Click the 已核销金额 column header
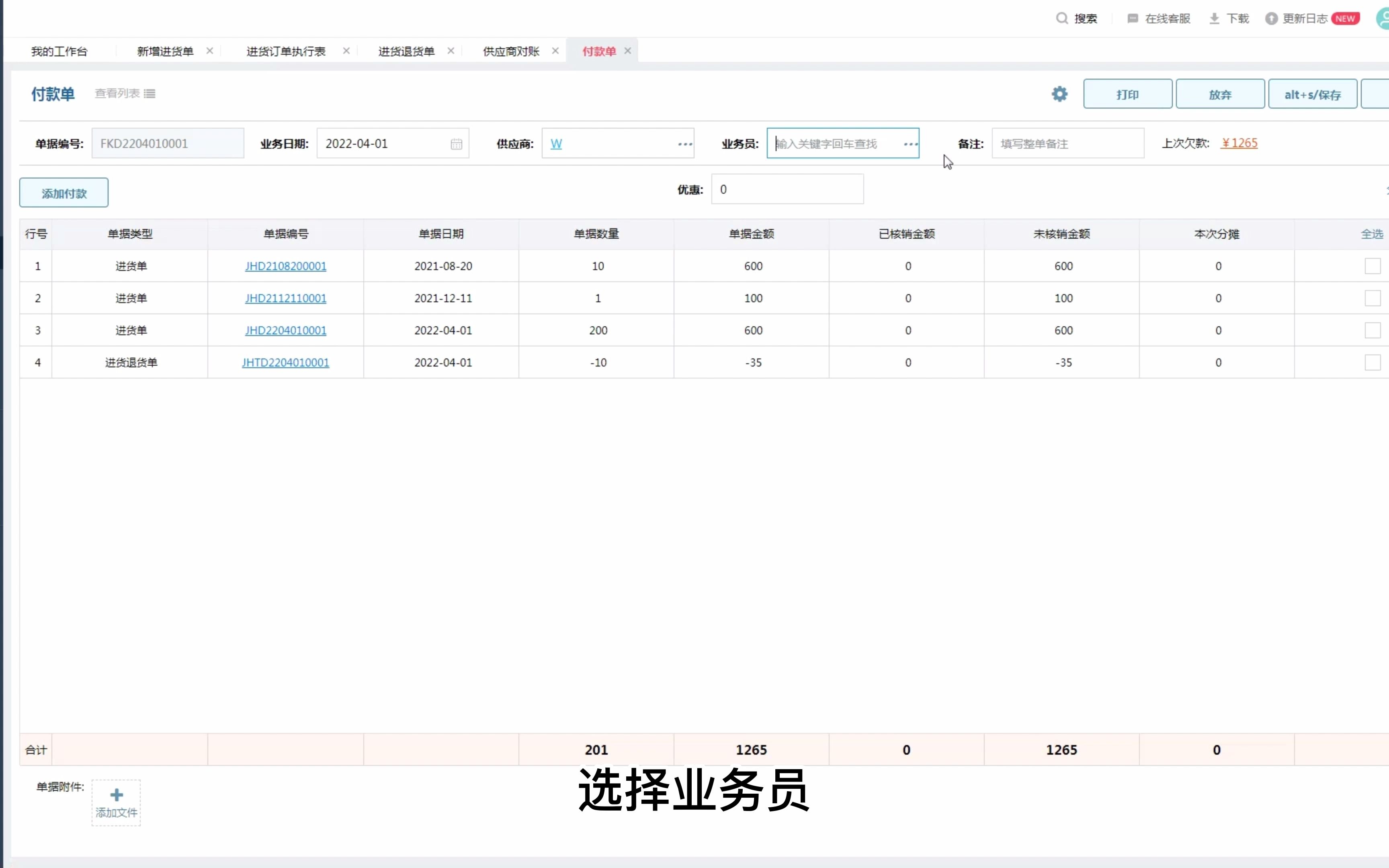This screenshot has height=868, width=1389. coord(907,233)
